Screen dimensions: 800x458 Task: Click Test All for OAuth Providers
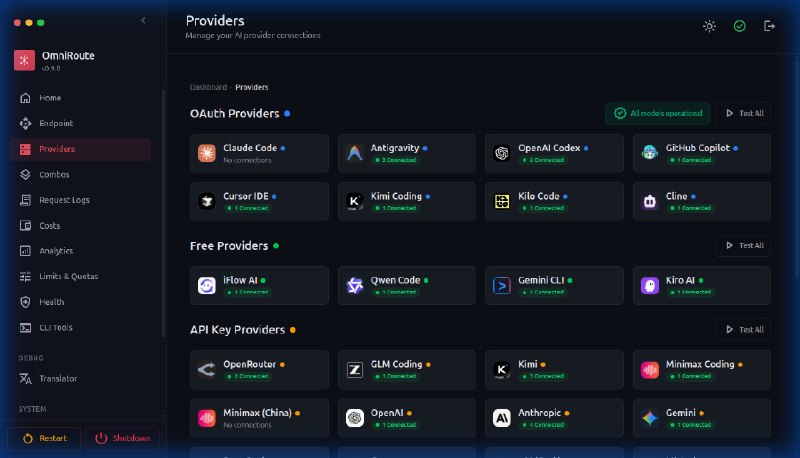click(743, 113)
